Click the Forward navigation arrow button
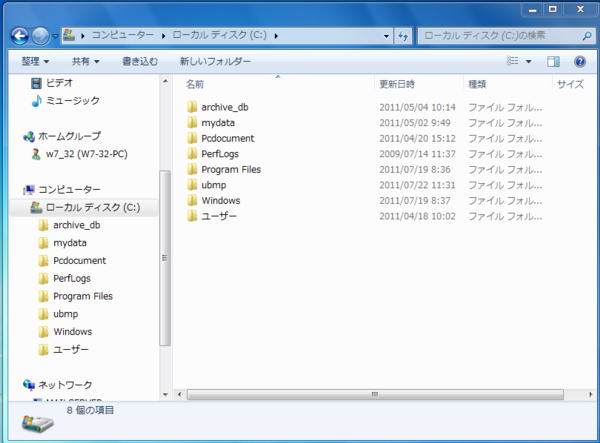The width and height of the screenshot is (600, 443). (x=40, y=36)
